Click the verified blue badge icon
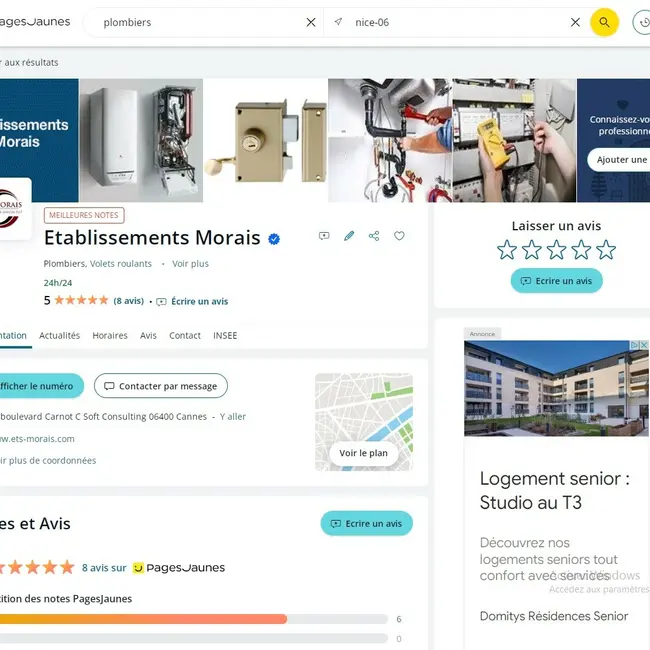 click(274, 239)
